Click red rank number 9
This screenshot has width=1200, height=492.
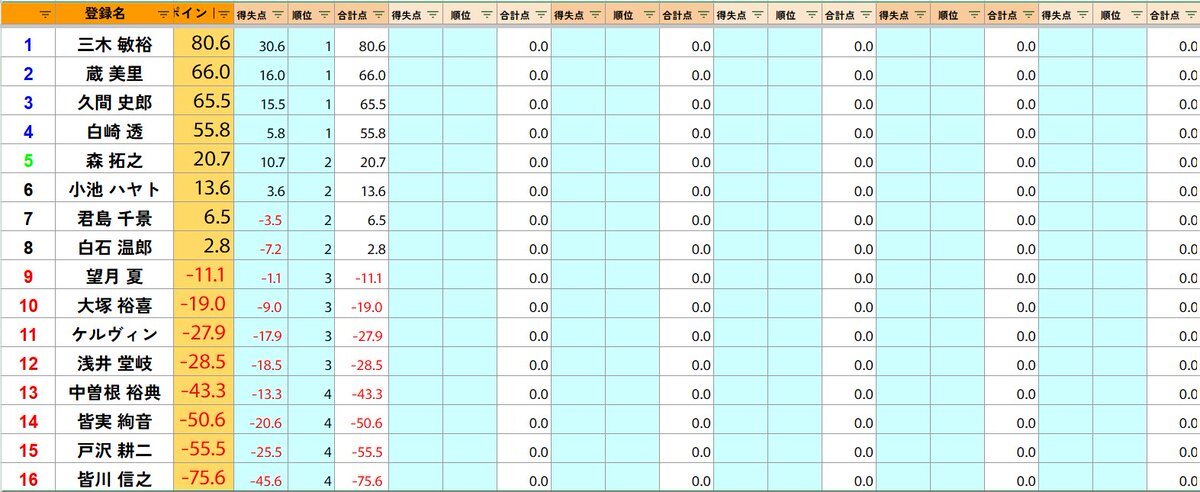[x=28, y=276]
